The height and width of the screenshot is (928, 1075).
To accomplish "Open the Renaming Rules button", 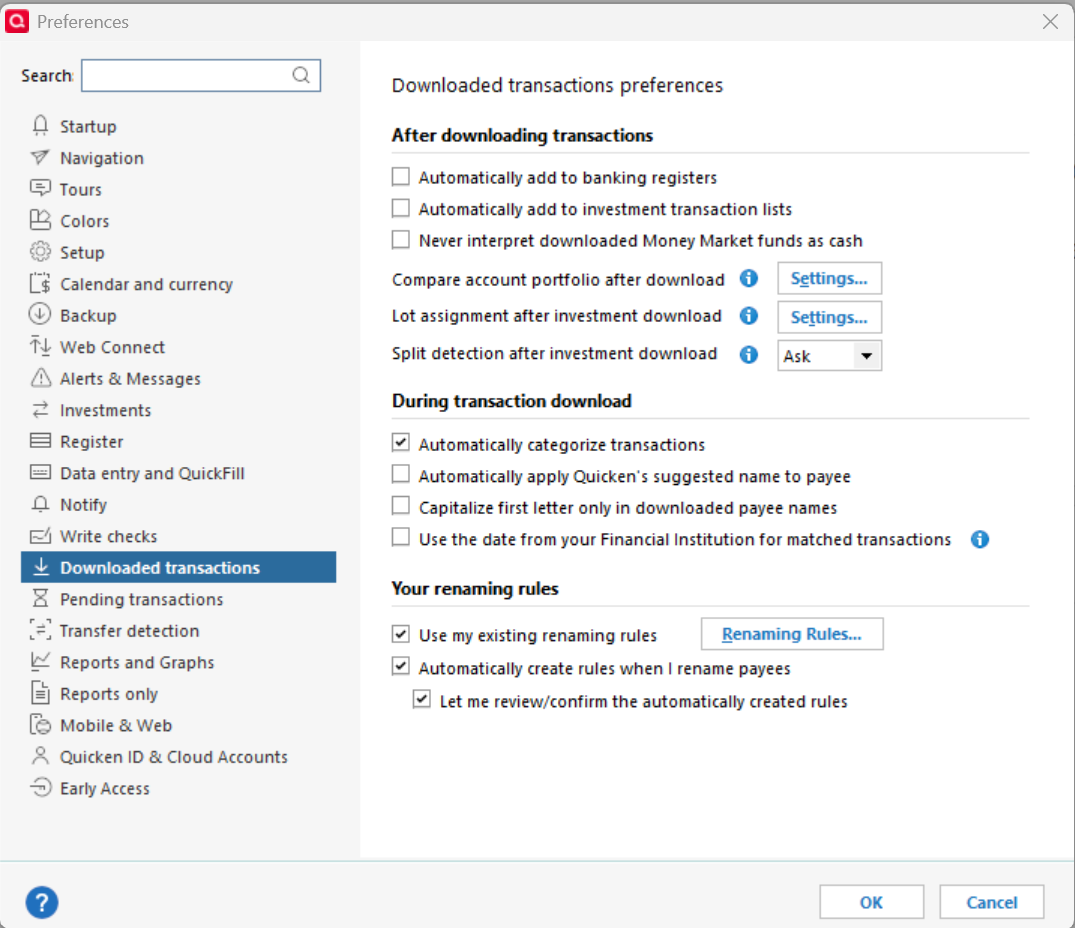I will tap(792, 634).
